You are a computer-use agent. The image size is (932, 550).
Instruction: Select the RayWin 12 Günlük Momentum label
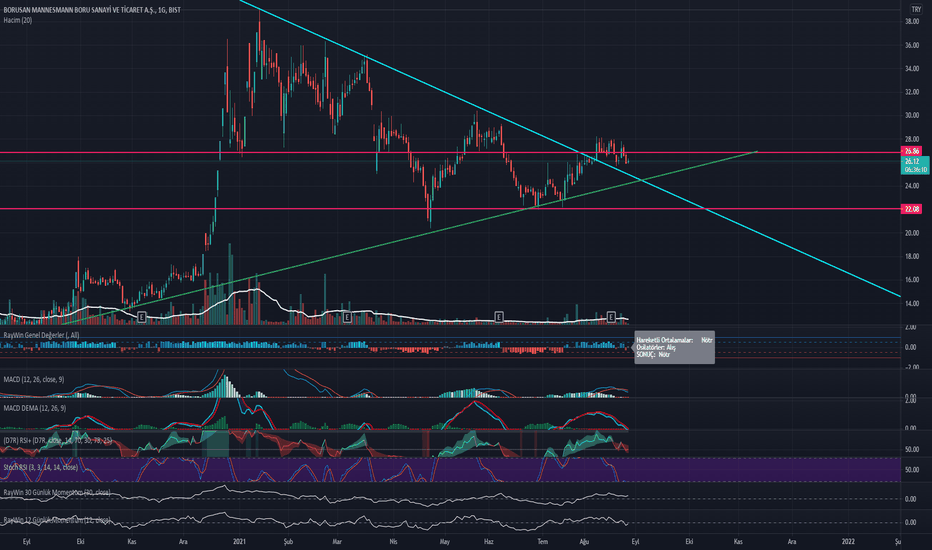(x=56, y=520)
